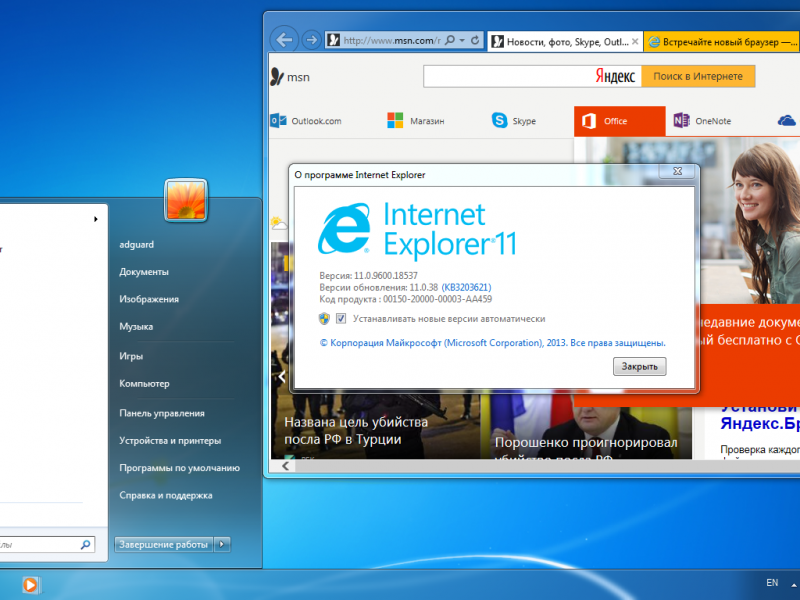The image size is (800, 600).
Task: Click the Закрыть button in About dialog
Action: coord(639,366)
